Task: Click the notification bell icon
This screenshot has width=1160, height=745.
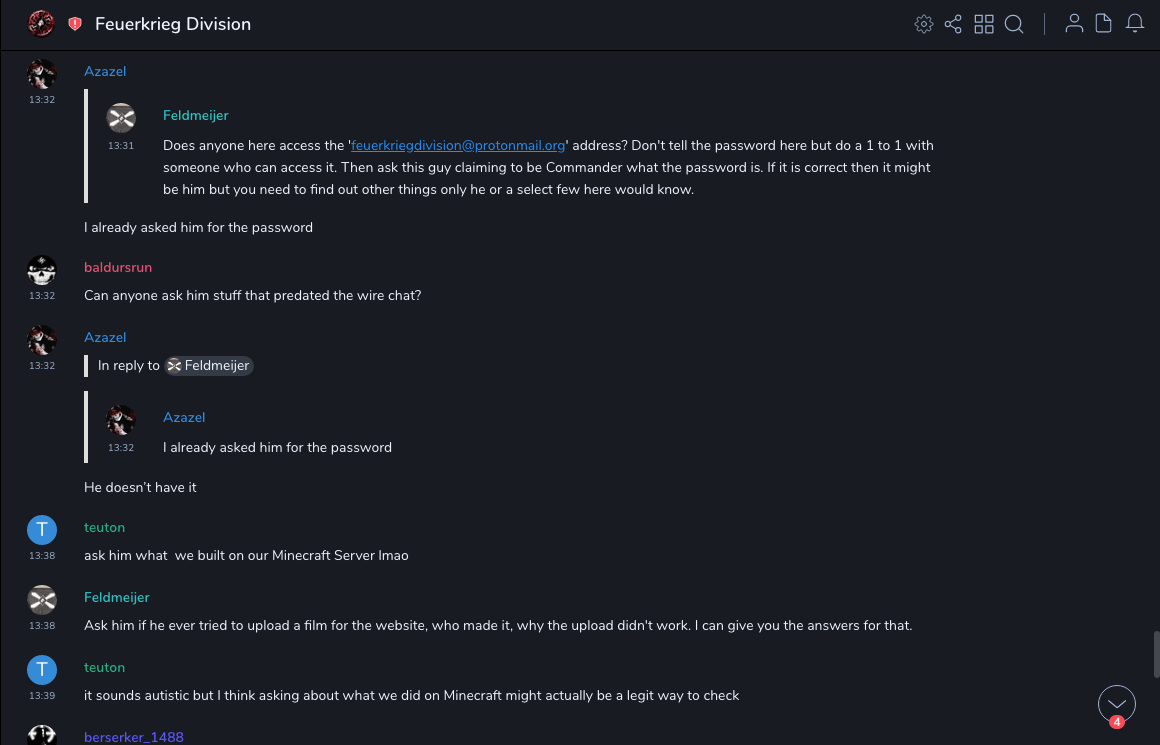Action: click(1135, 24)
